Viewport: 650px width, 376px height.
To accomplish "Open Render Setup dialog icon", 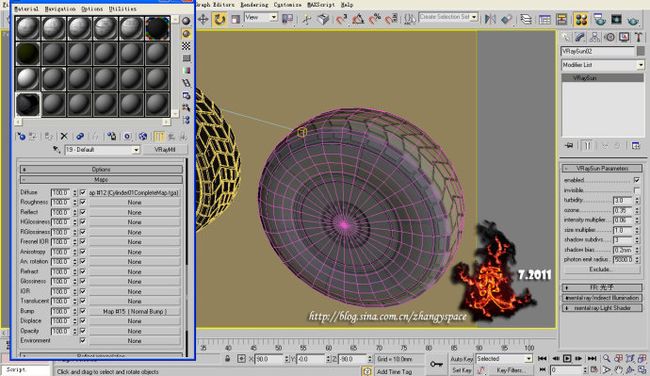I will coord(599,19).
